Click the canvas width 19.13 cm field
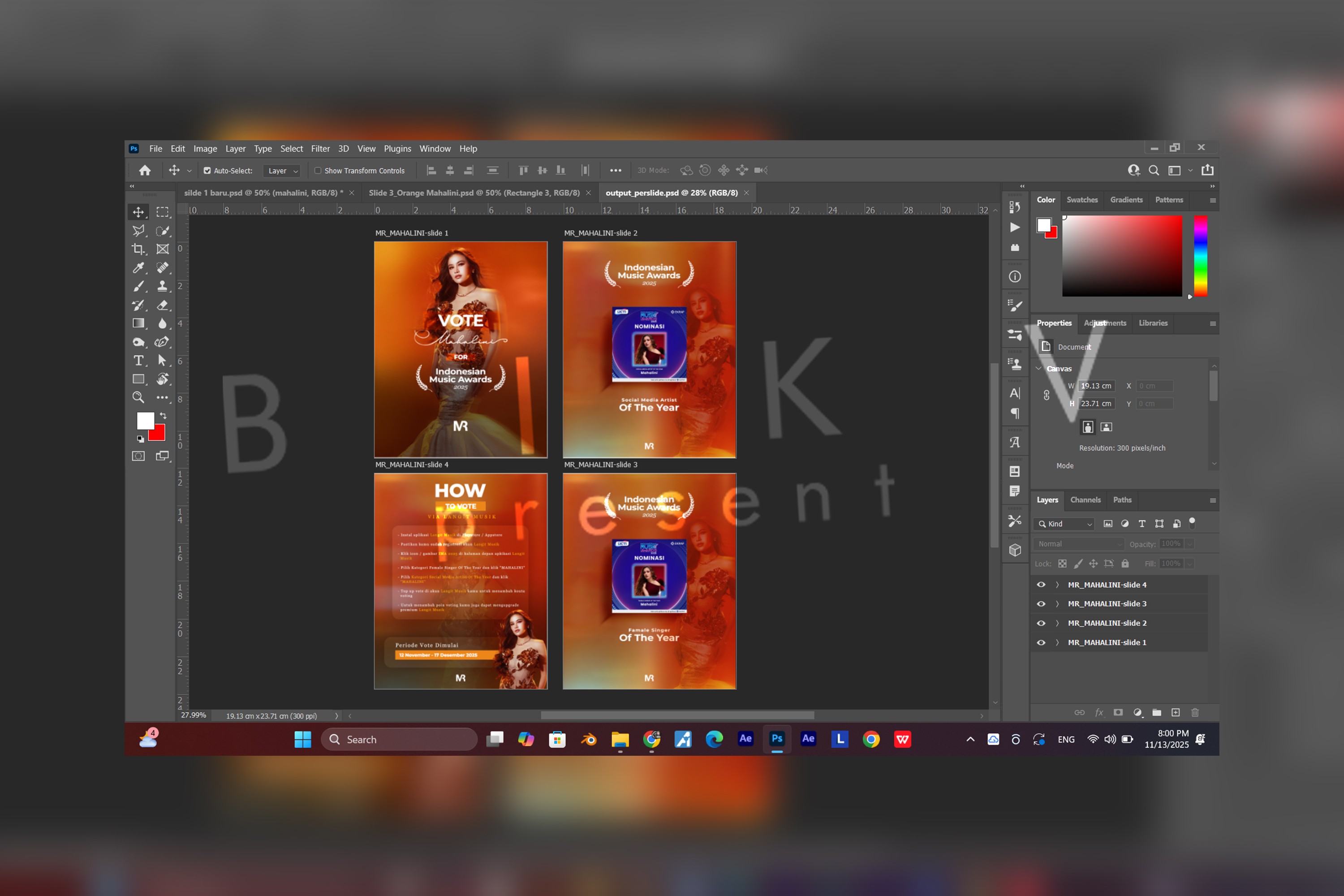Screen dimensions: 1344x896 pyautogui.click(x=1097, y=386)
